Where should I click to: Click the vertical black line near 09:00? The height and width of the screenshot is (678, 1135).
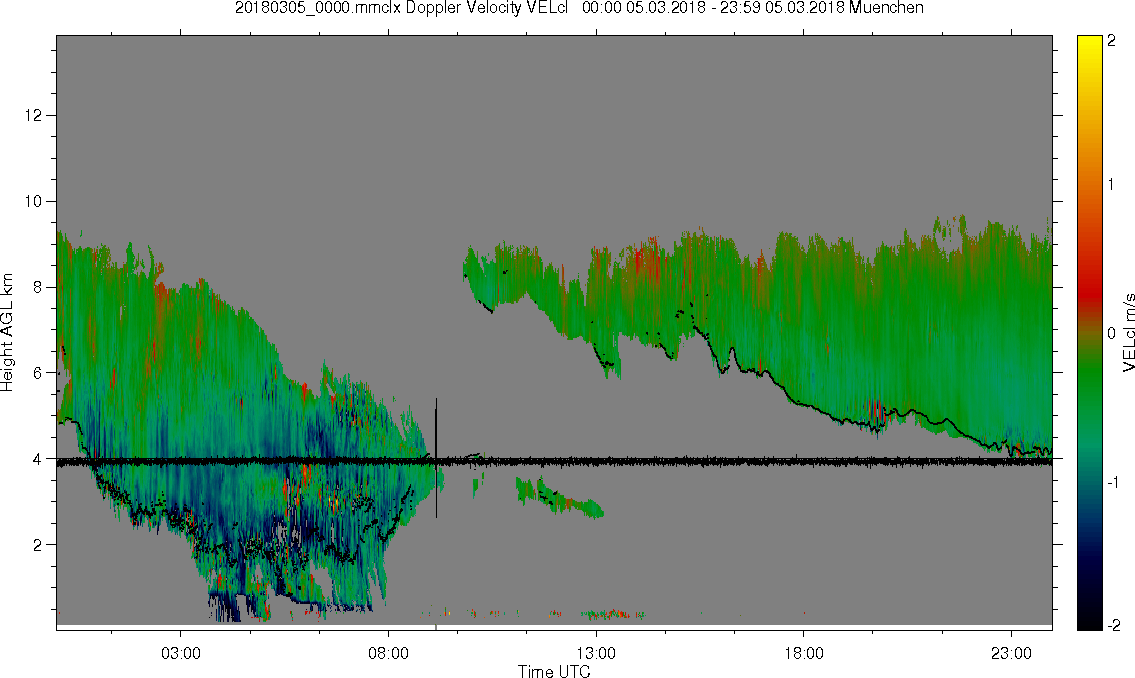436,457
